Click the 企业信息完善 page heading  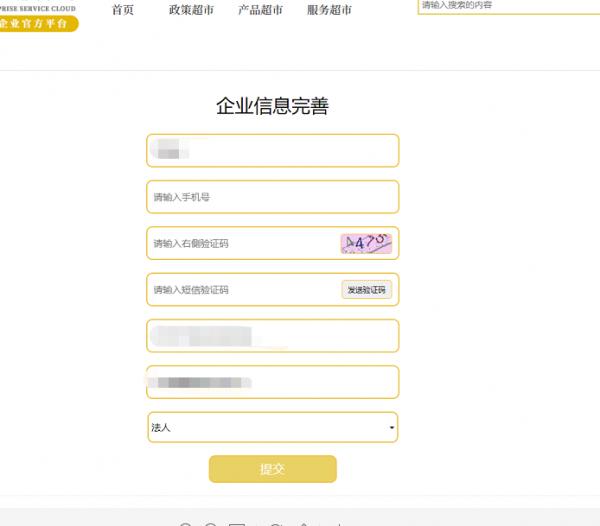pyautogui.click(x=272, y=106)
